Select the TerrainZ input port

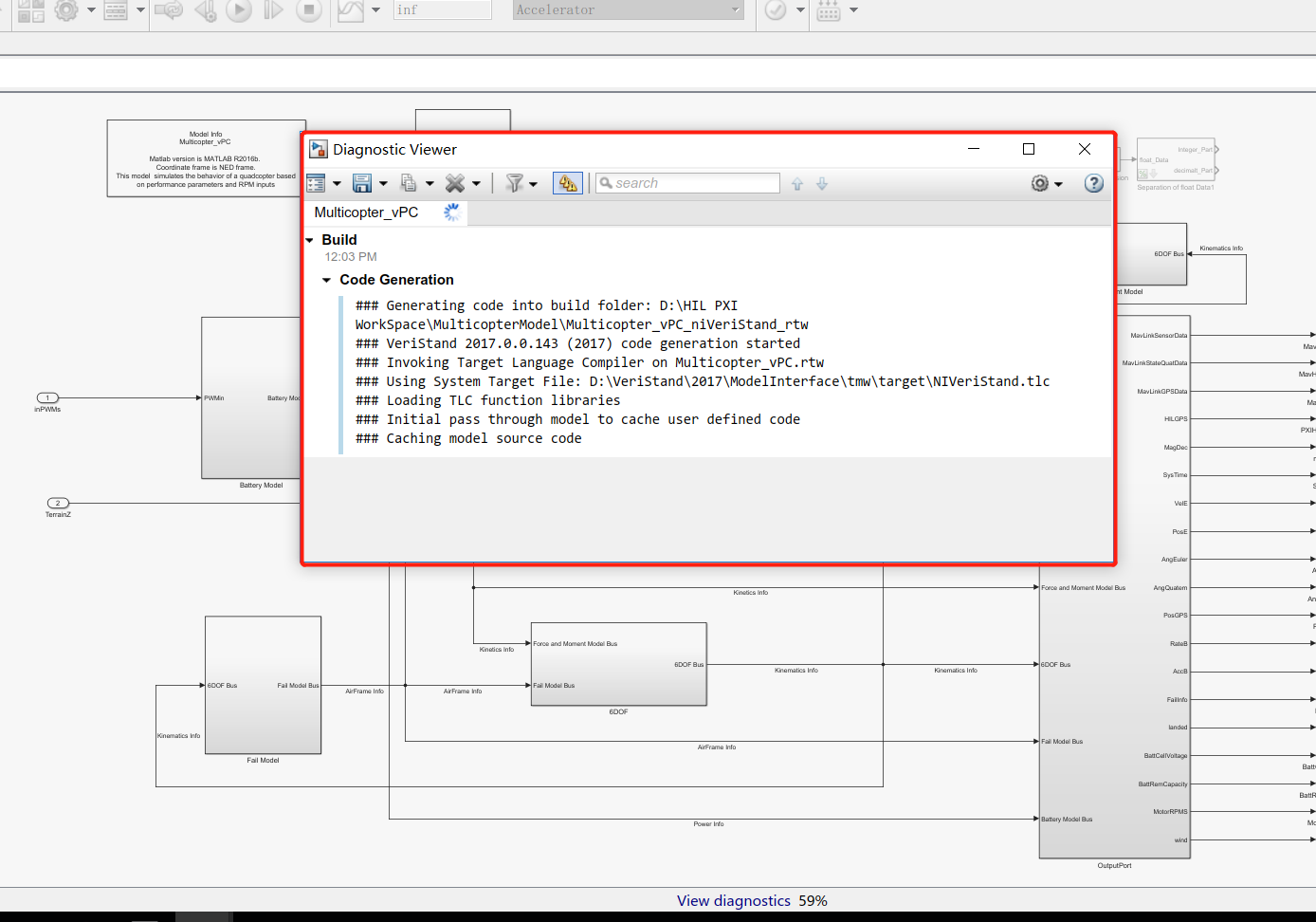pos(58,504)
